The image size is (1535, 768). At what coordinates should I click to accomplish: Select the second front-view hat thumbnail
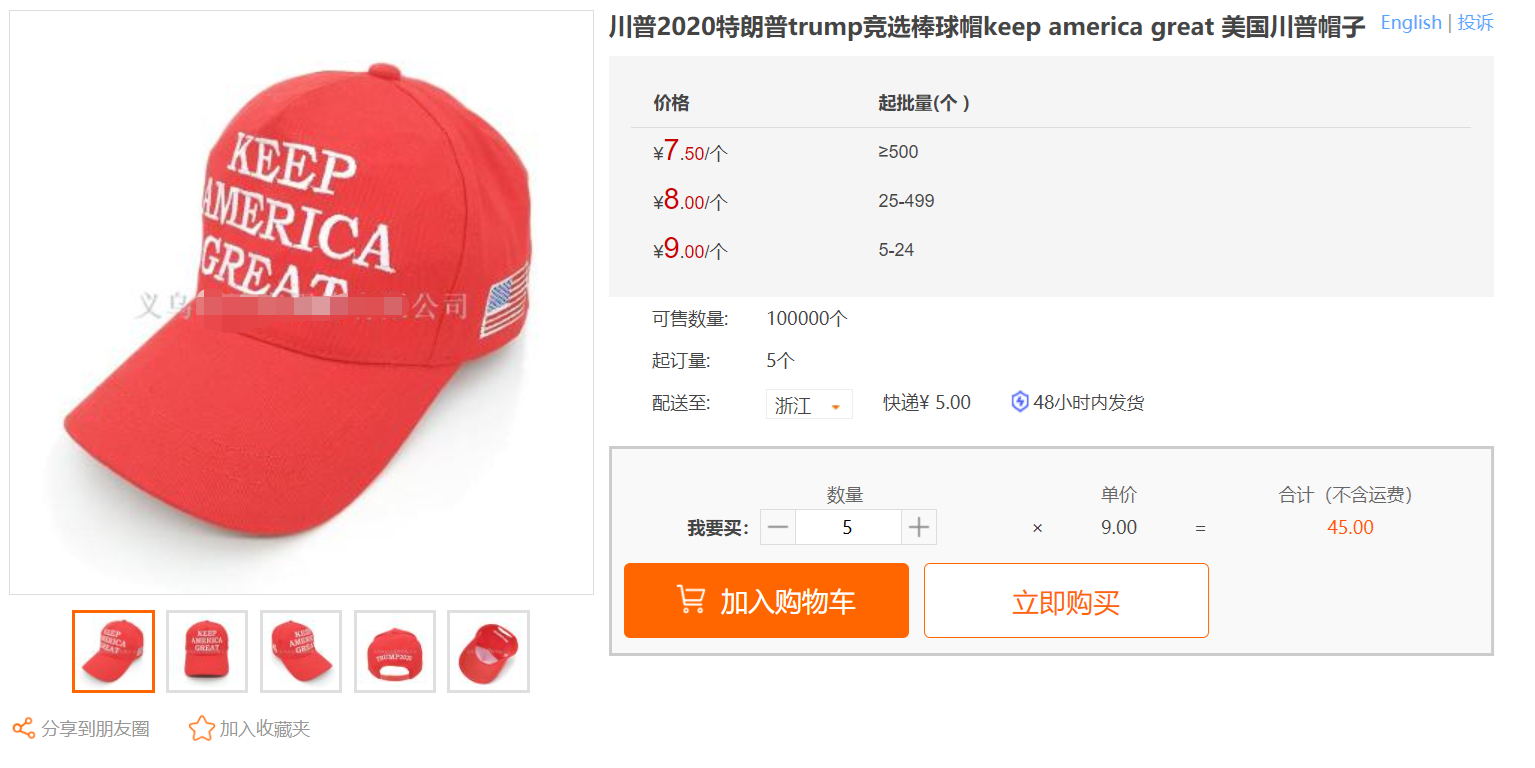tap(207, 651)
